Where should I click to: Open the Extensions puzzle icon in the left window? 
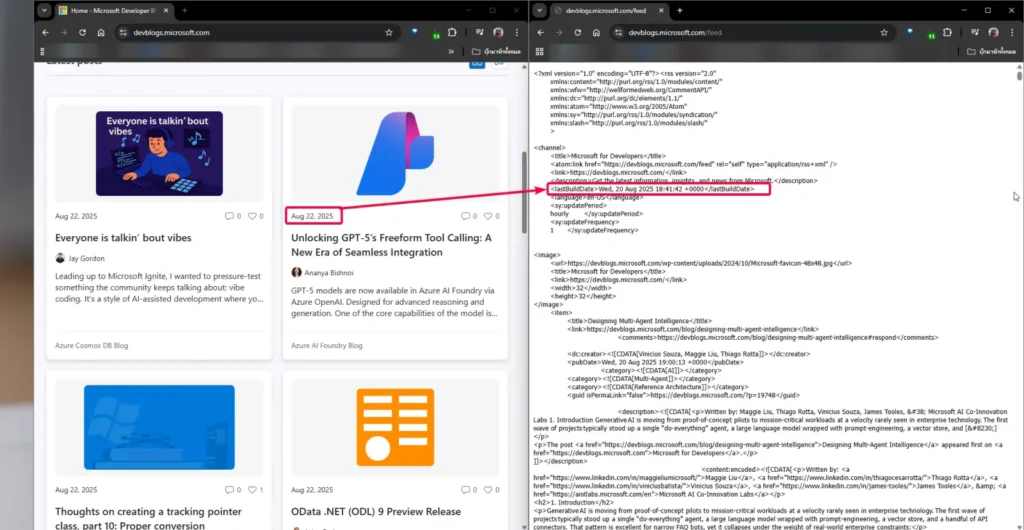451,32
